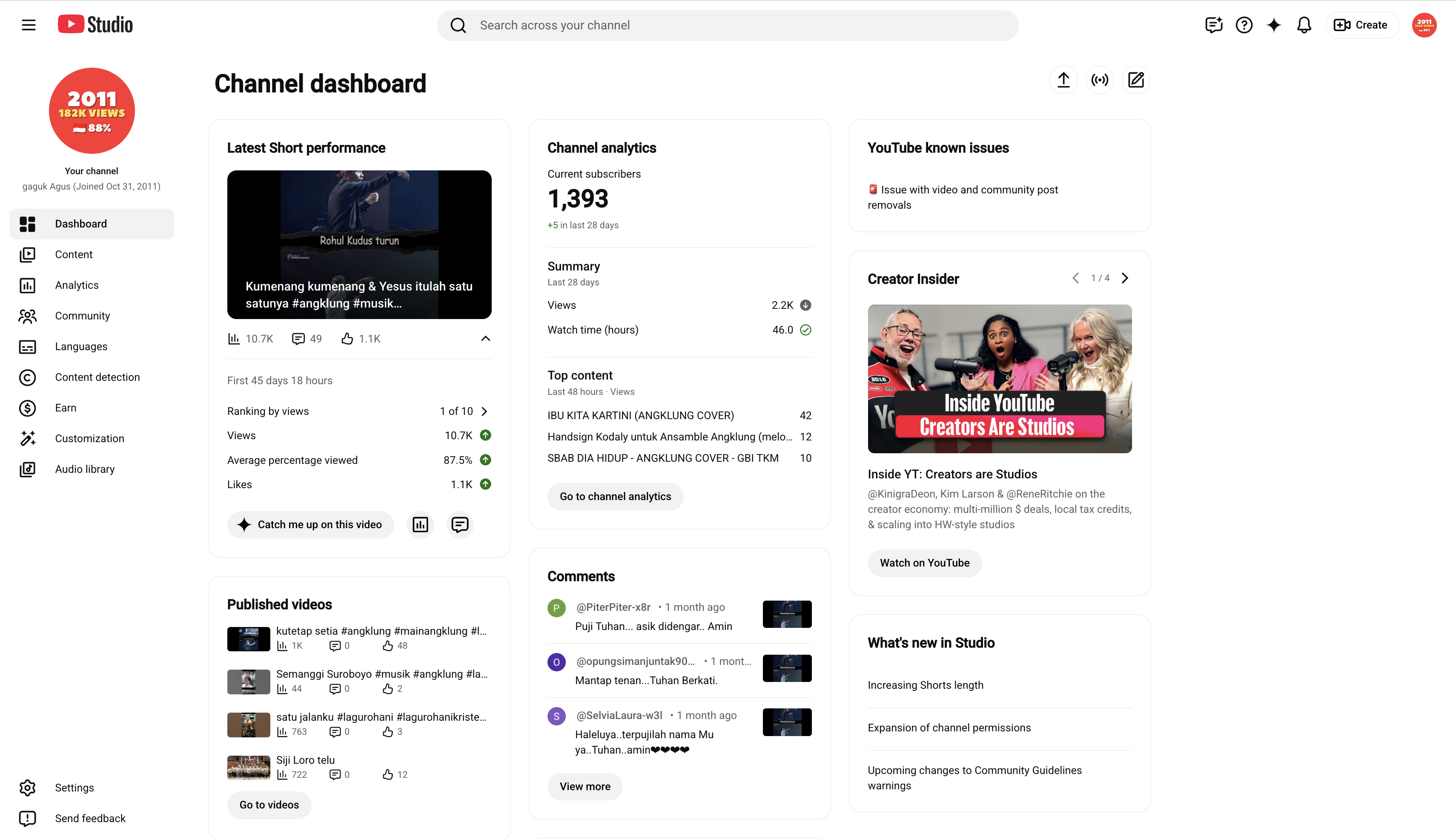Click the create post pencil icon
This screenshot has width=1456, height=840.
tap(1136, 80)
